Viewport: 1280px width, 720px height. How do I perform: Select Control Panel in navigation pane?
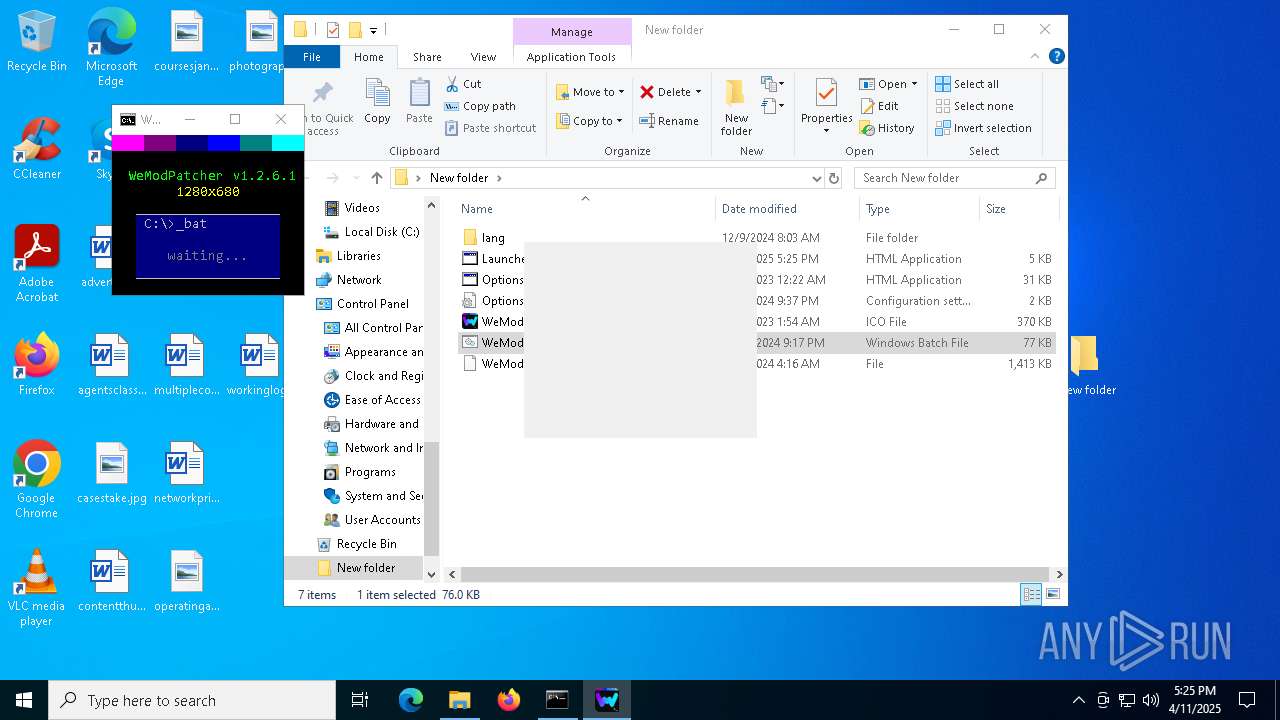coord(373,304)
